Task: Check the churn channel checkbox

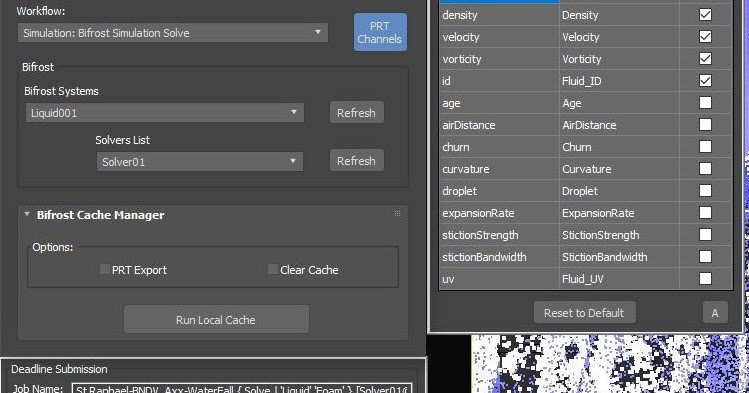Action: (x=705, y=147)
